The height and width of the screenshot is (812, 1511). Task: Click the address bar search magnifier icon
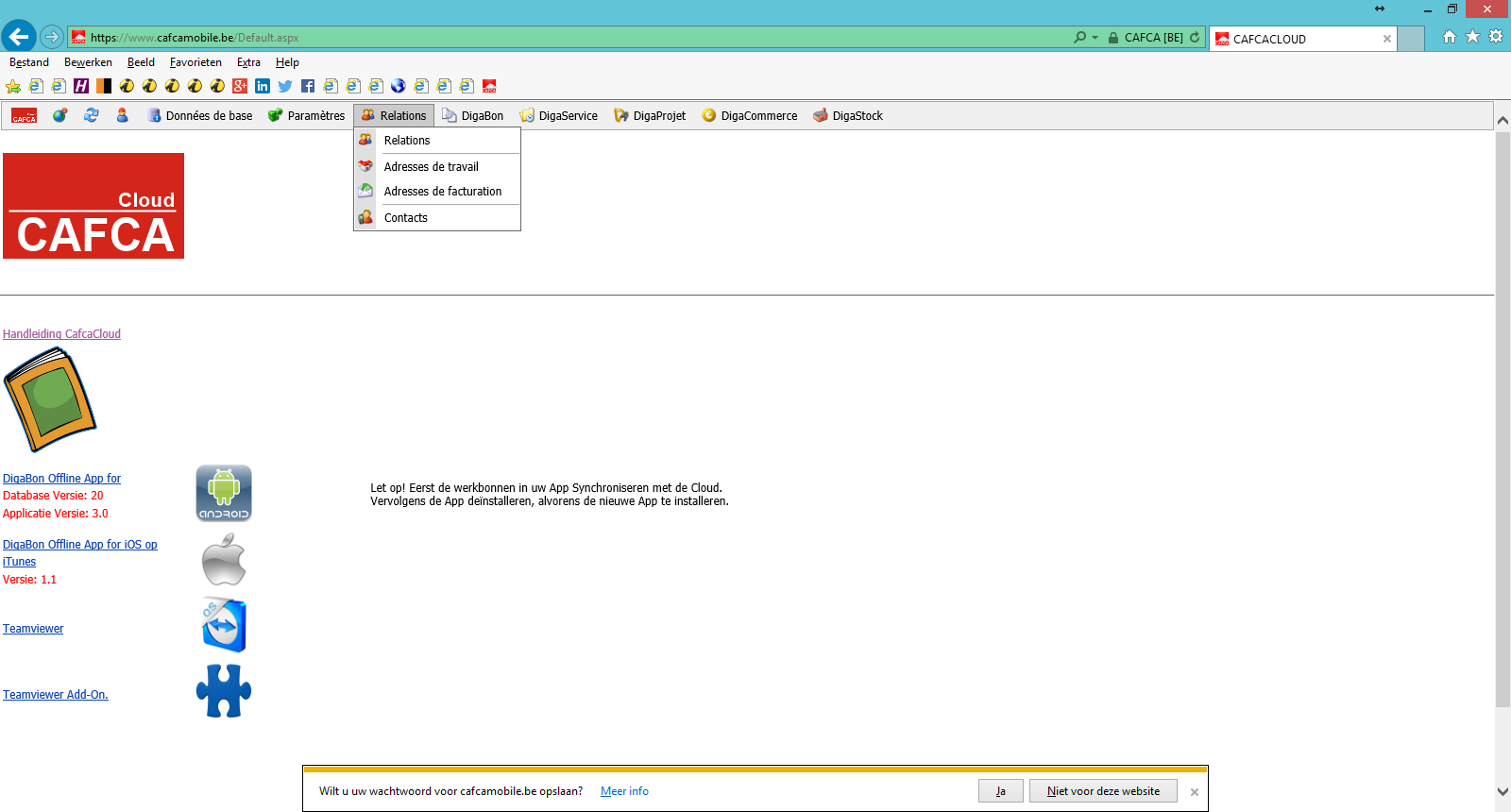tap(1080, 38)
